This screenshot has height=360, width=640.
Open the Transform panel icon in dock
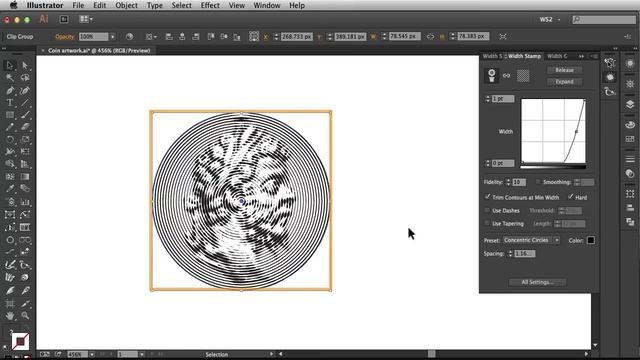[x=630, y=194]
